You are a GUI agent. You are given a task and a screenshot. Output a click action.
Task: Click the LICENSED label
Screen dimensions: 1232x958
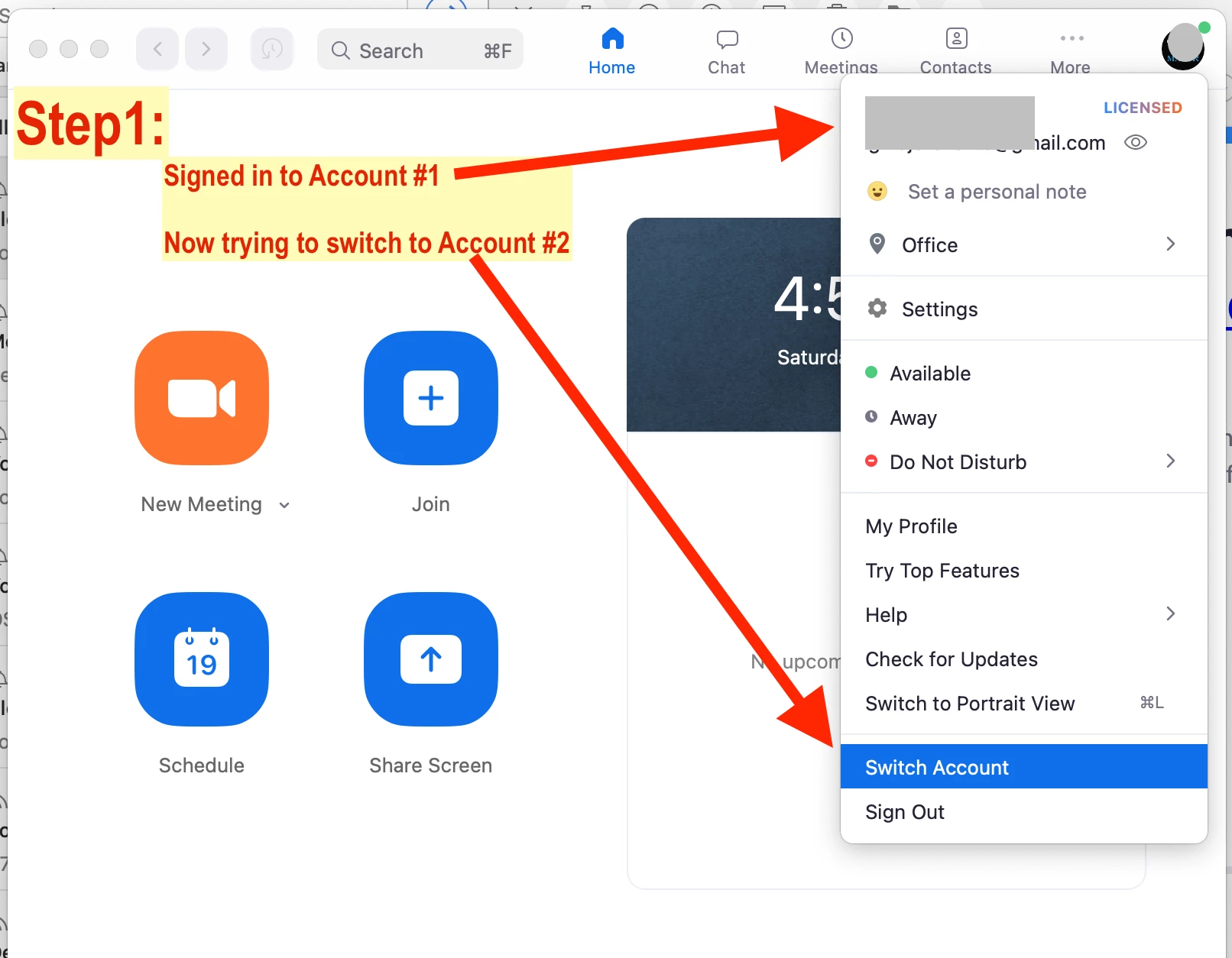[1143, 108]
